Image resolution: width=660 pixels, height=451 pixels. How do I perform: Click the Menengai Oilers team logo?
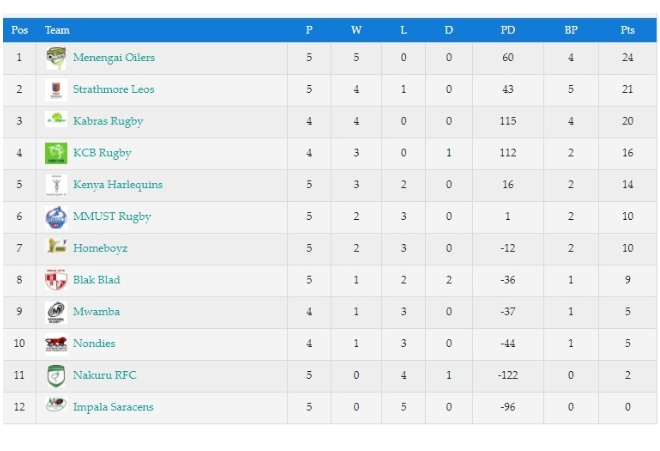[x=56, y=58]
